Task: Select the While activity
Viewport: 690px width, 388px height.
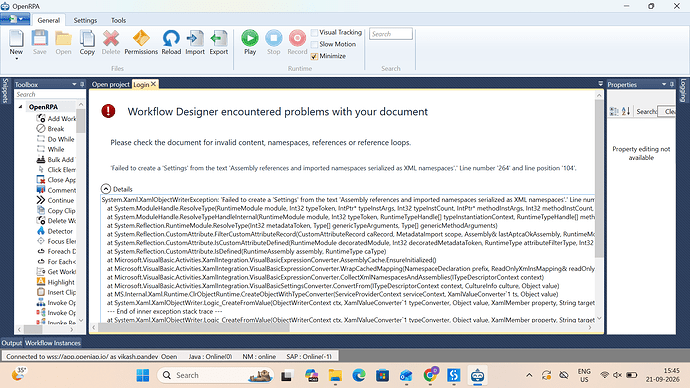Action: point(50,149)
